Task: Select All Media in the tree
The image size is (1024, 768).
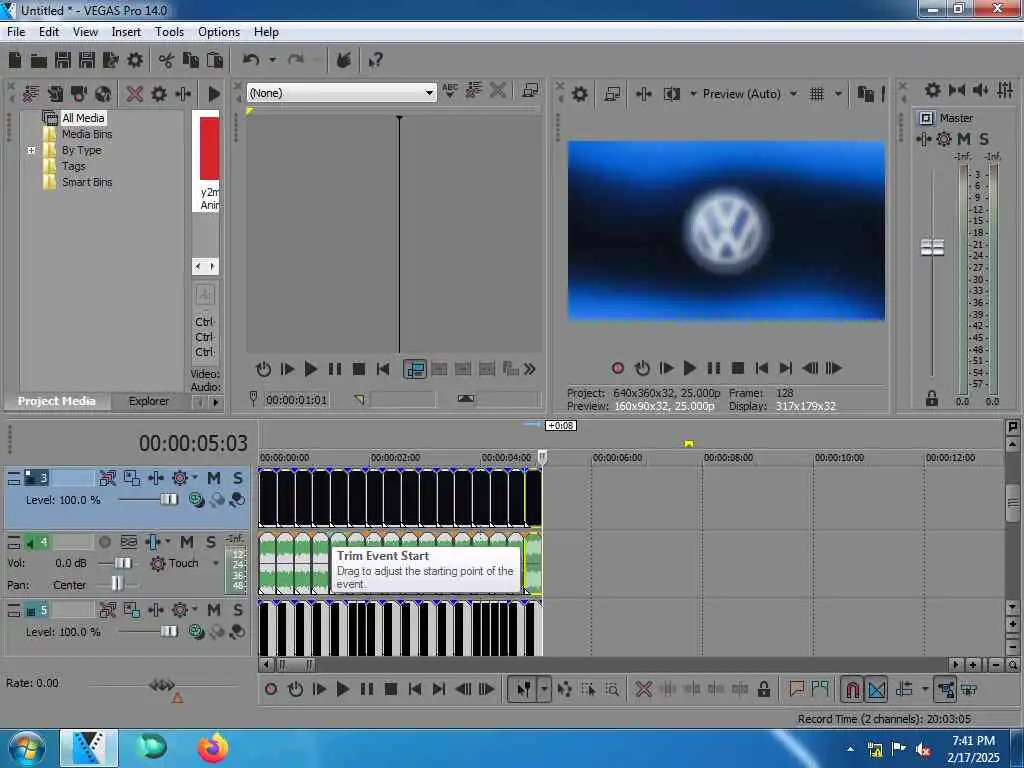Action: [x=83, y=118]
